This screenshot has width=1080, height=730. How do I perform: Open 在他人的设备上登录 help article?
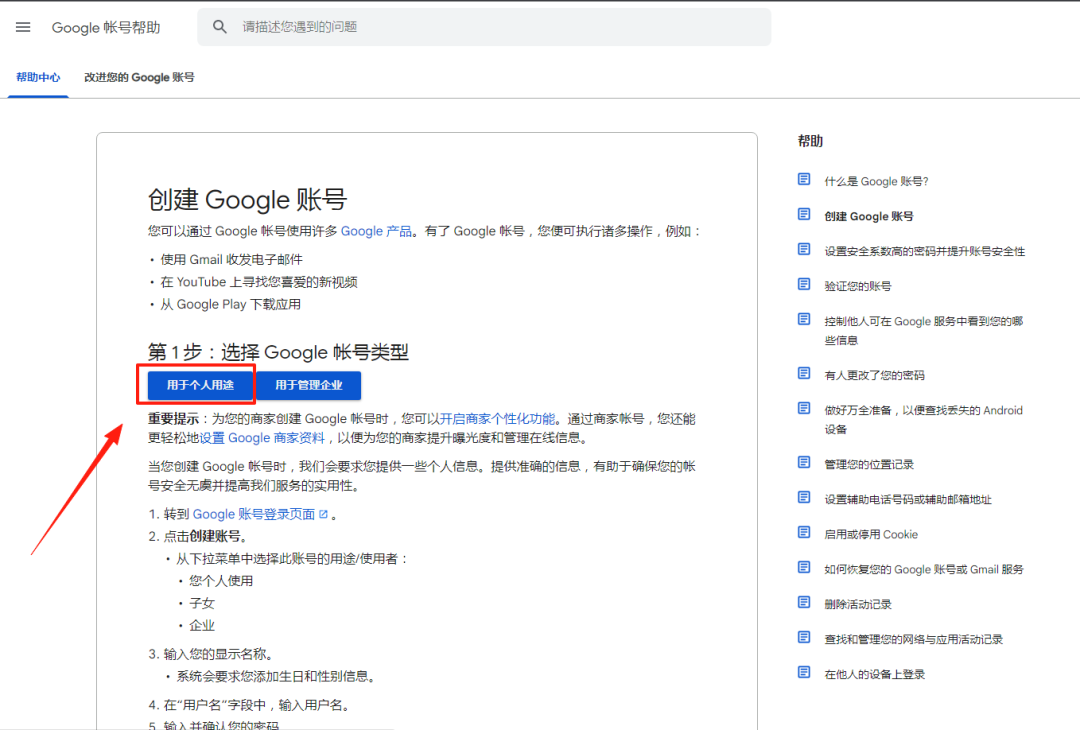pyautogui.click(x=874, y=674)
